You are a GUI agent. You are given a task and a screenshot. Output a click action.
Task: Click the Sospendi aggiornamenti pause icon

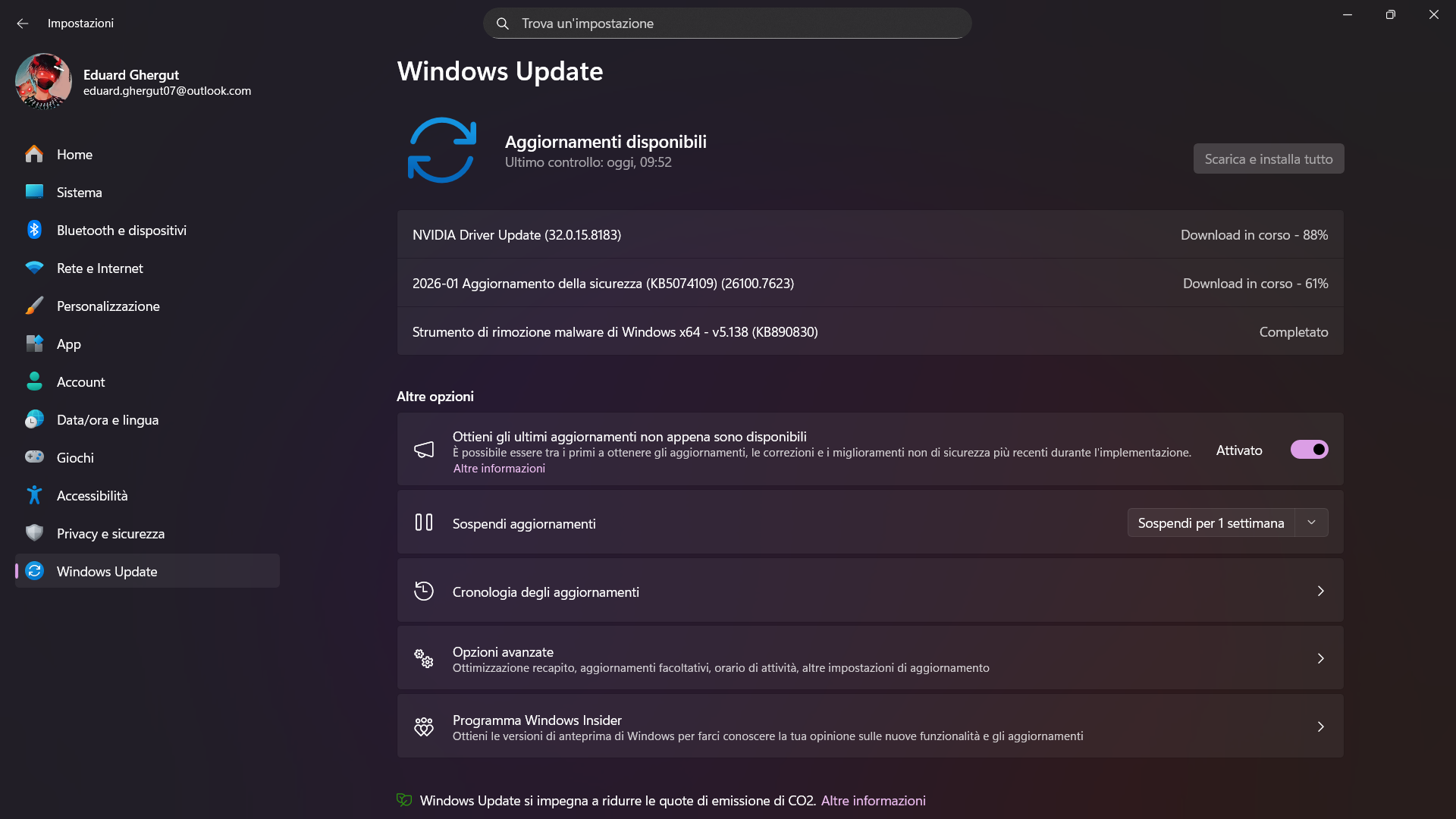tap(424, 522)
